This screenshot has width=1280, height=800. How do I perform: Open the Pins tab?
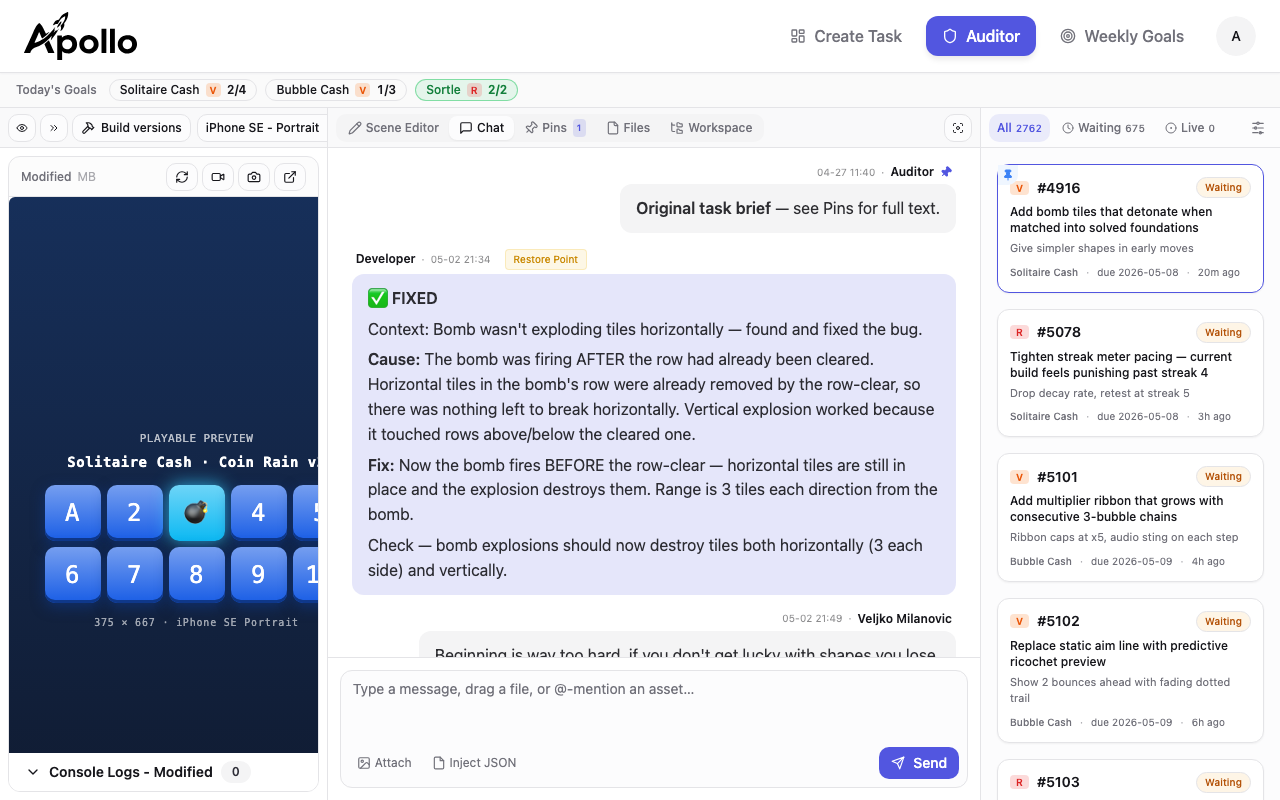click(555, 128)
